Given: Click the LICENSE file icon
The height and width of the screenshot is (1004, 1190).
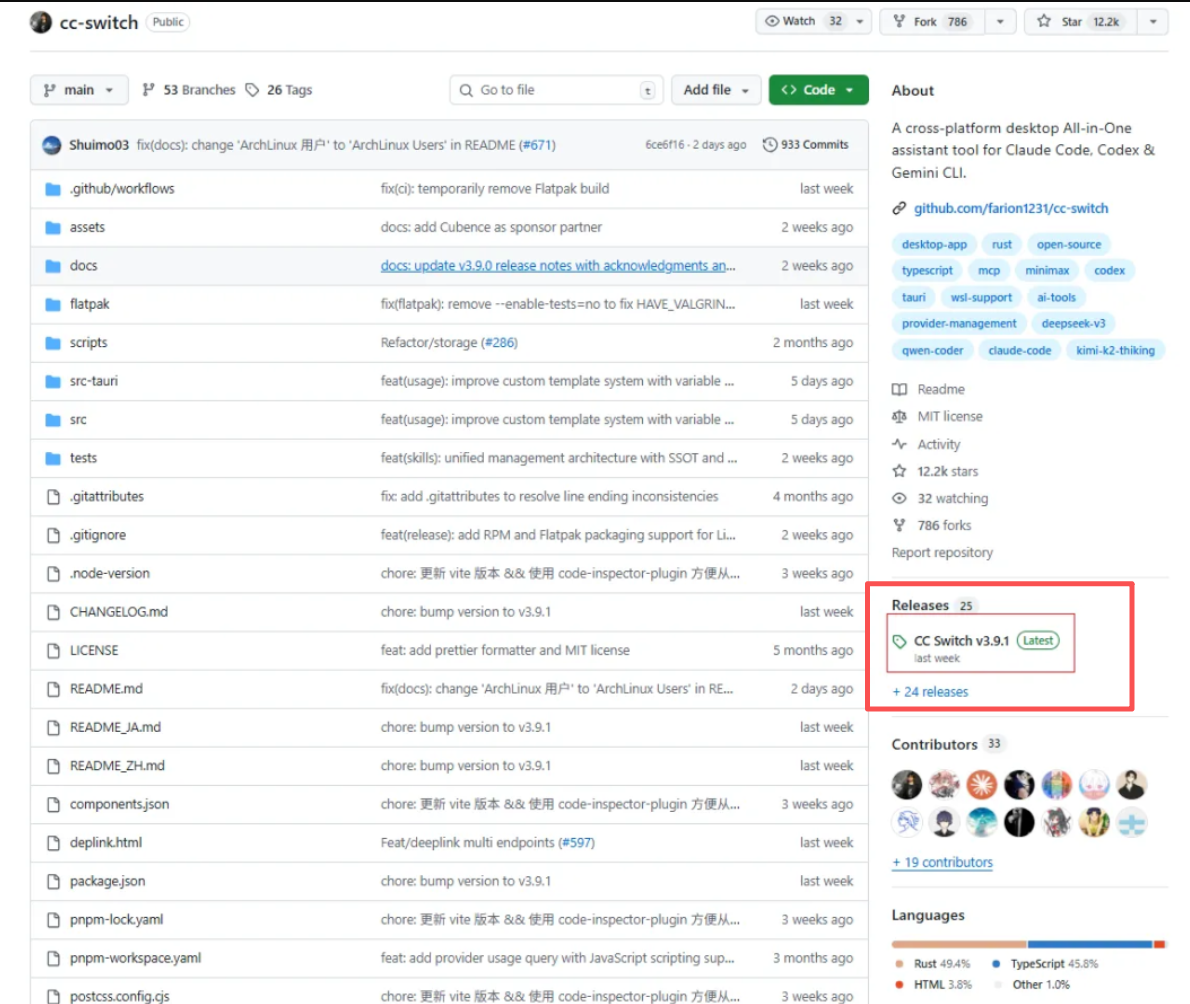Looking at the screenshot, I should coord(53,650).
